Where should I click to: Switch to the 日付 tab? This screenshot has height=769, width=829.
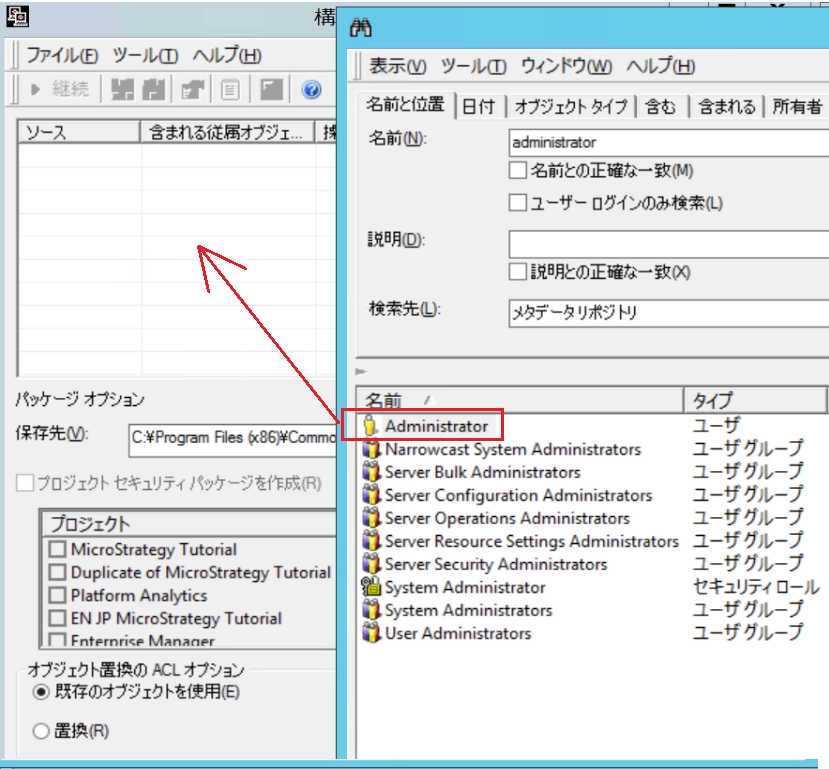coord(478,107)
